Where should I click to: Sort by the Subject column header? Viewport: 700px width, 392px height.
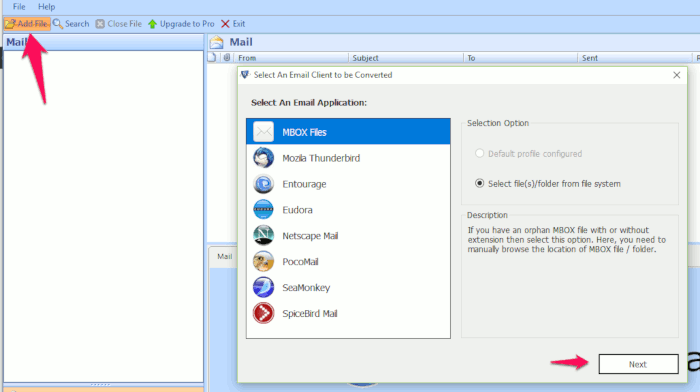tap(405, 58)
